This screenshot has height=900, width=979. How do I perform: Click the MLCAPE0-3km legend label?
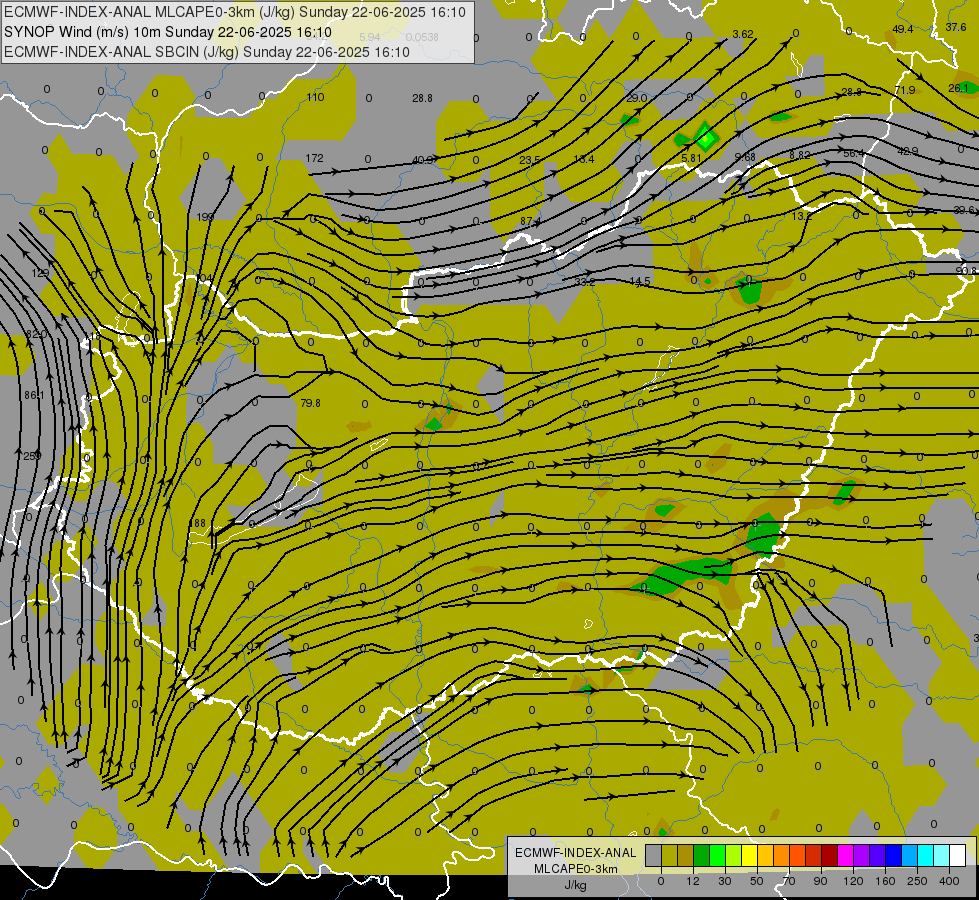[575, 869]
